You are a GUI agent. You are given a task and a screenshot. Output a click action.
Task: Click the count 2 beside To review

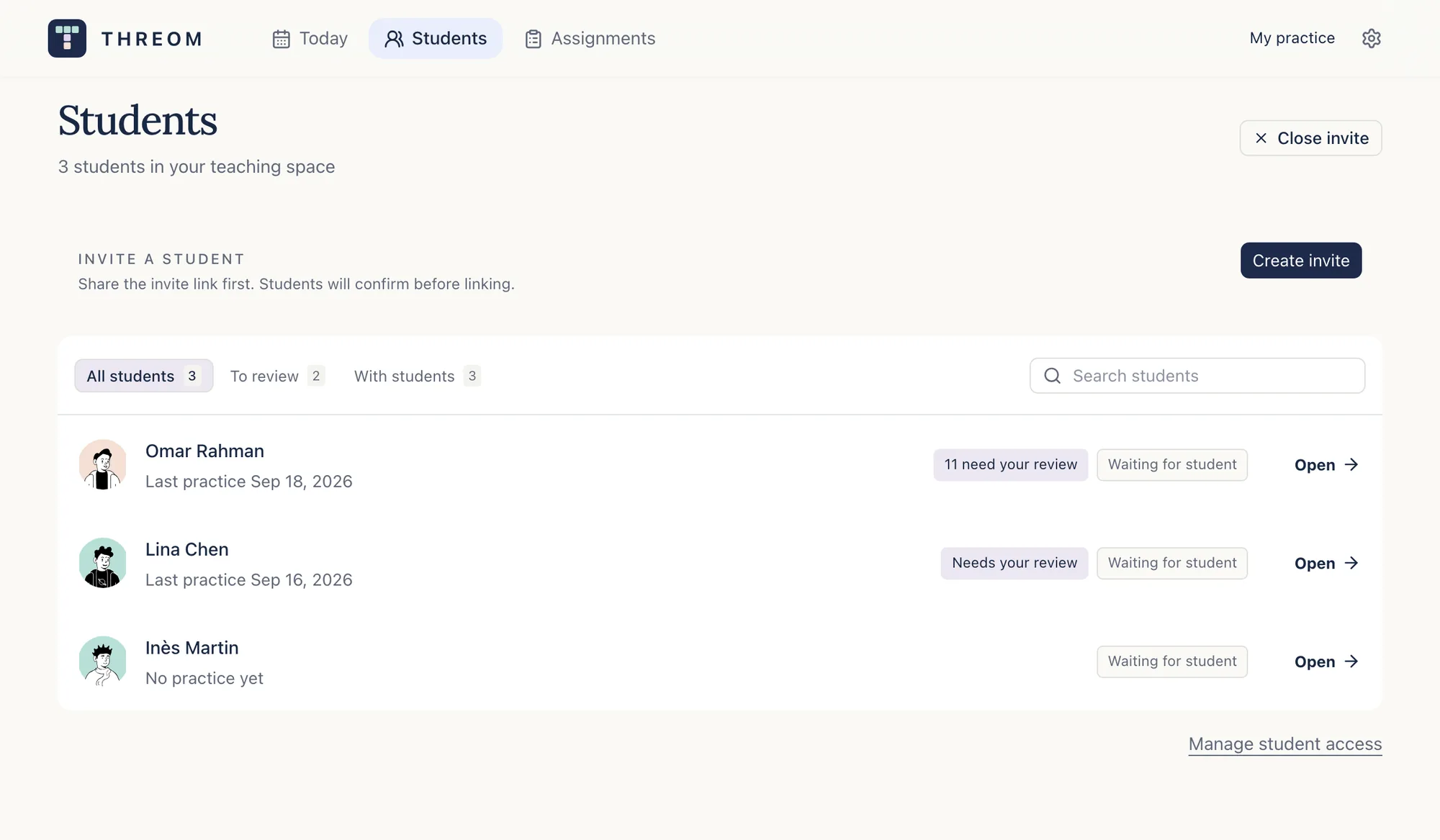pos(316,376)
